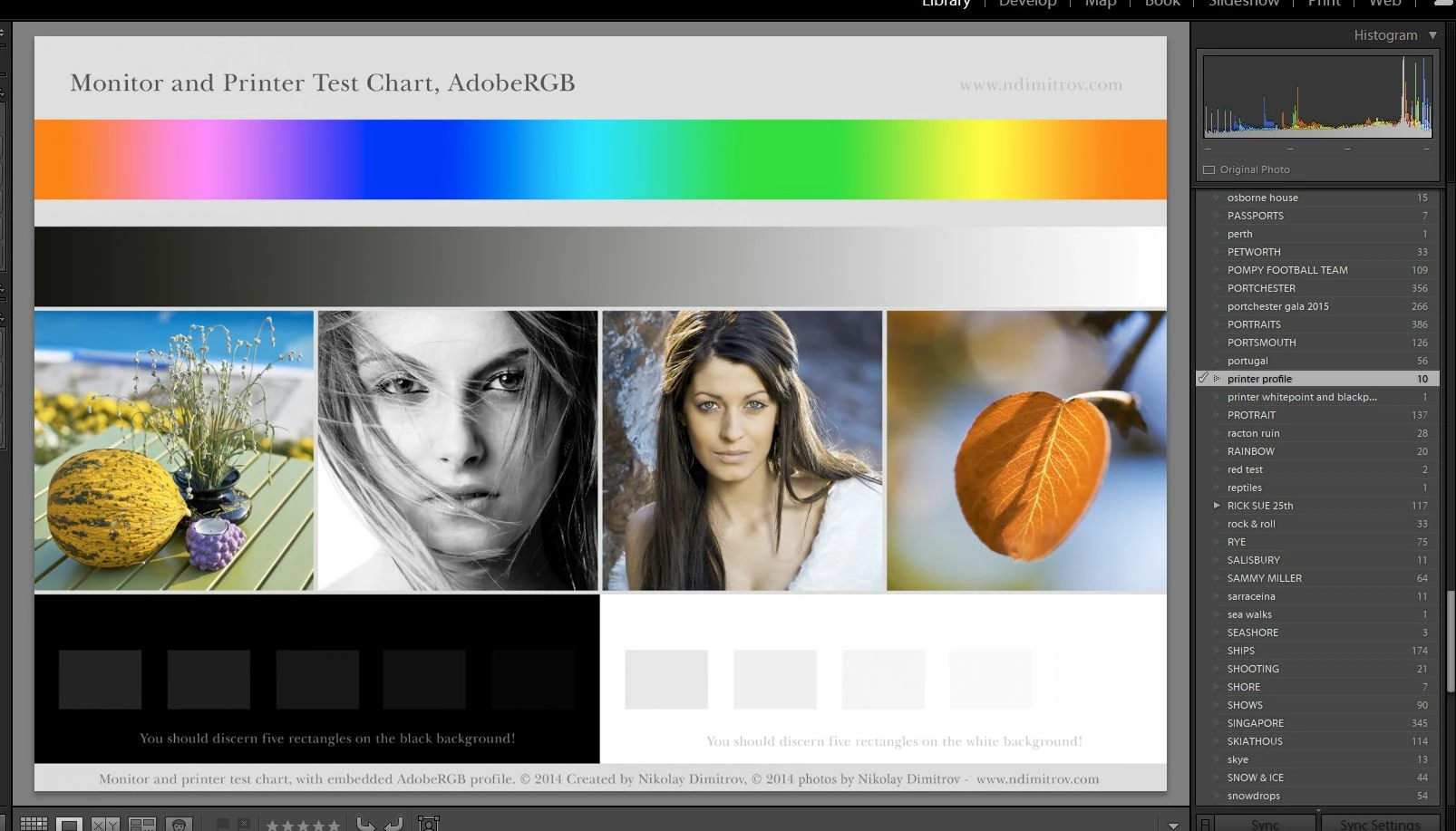Select PORTRAITS collection
The height and width of the screenshot is (831, 1456).
(x=1317, y=324)
